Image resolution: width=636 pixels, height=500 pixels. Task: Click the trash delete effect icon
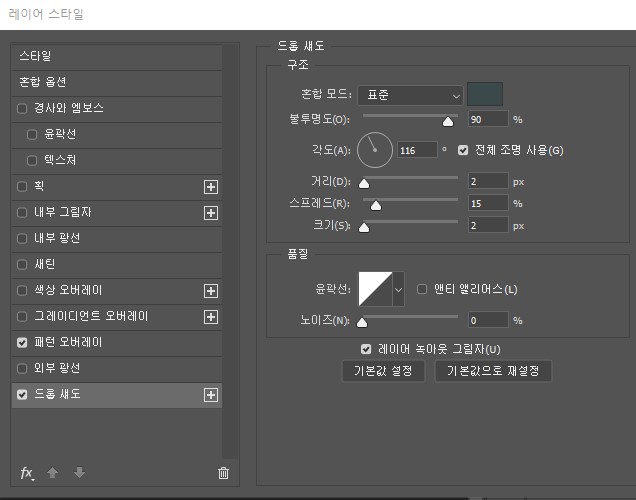click(x=223, y=473)
